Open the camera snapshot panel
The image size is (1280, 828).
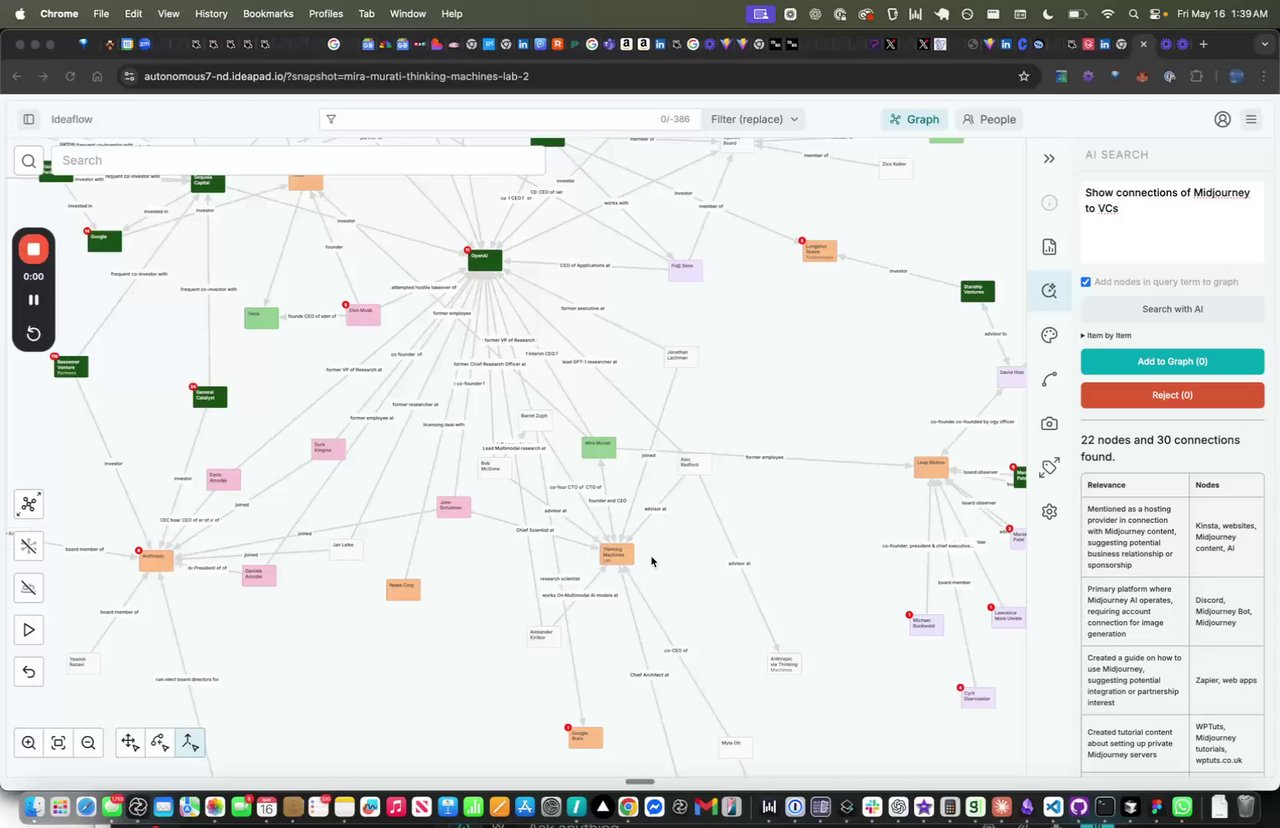[x=1049, y=424]
